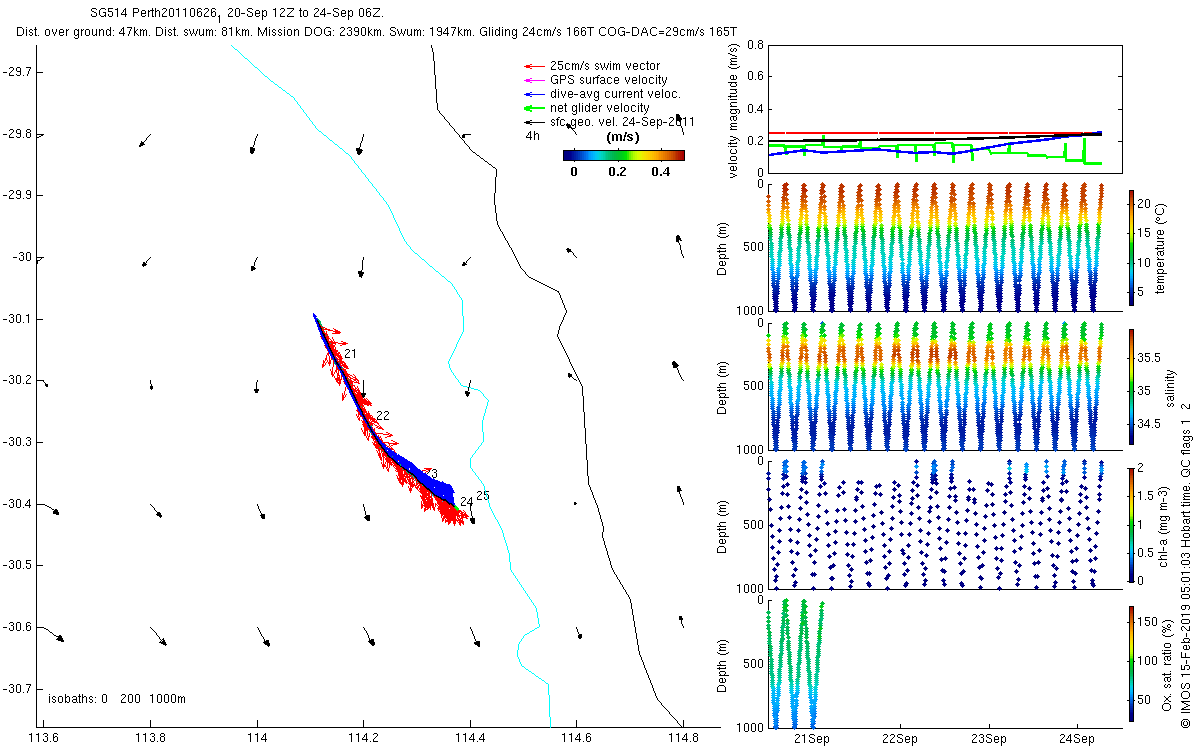The width and height of the screenshot is (1200, 750).
Task: Click the '(m/s)' colorbar label
Action: pyautogui.click(x=624, y=137)
